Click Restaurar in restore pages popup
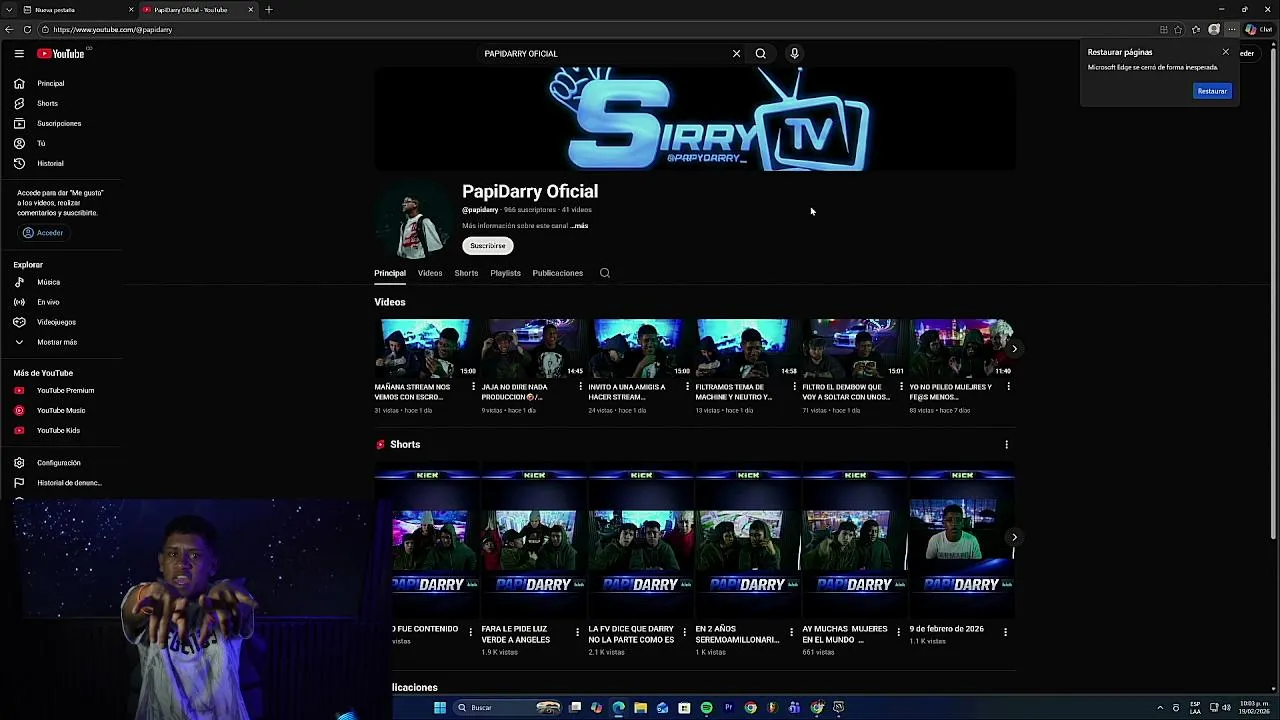Screen dimensions: 1280x720 [x=1212, y=91]
